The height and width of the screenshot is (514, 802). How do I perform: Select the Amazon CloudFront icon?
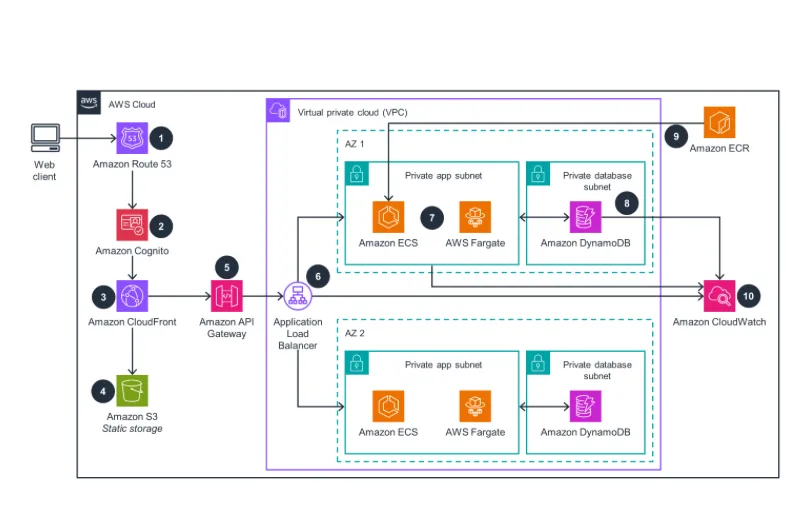(132, 296)
